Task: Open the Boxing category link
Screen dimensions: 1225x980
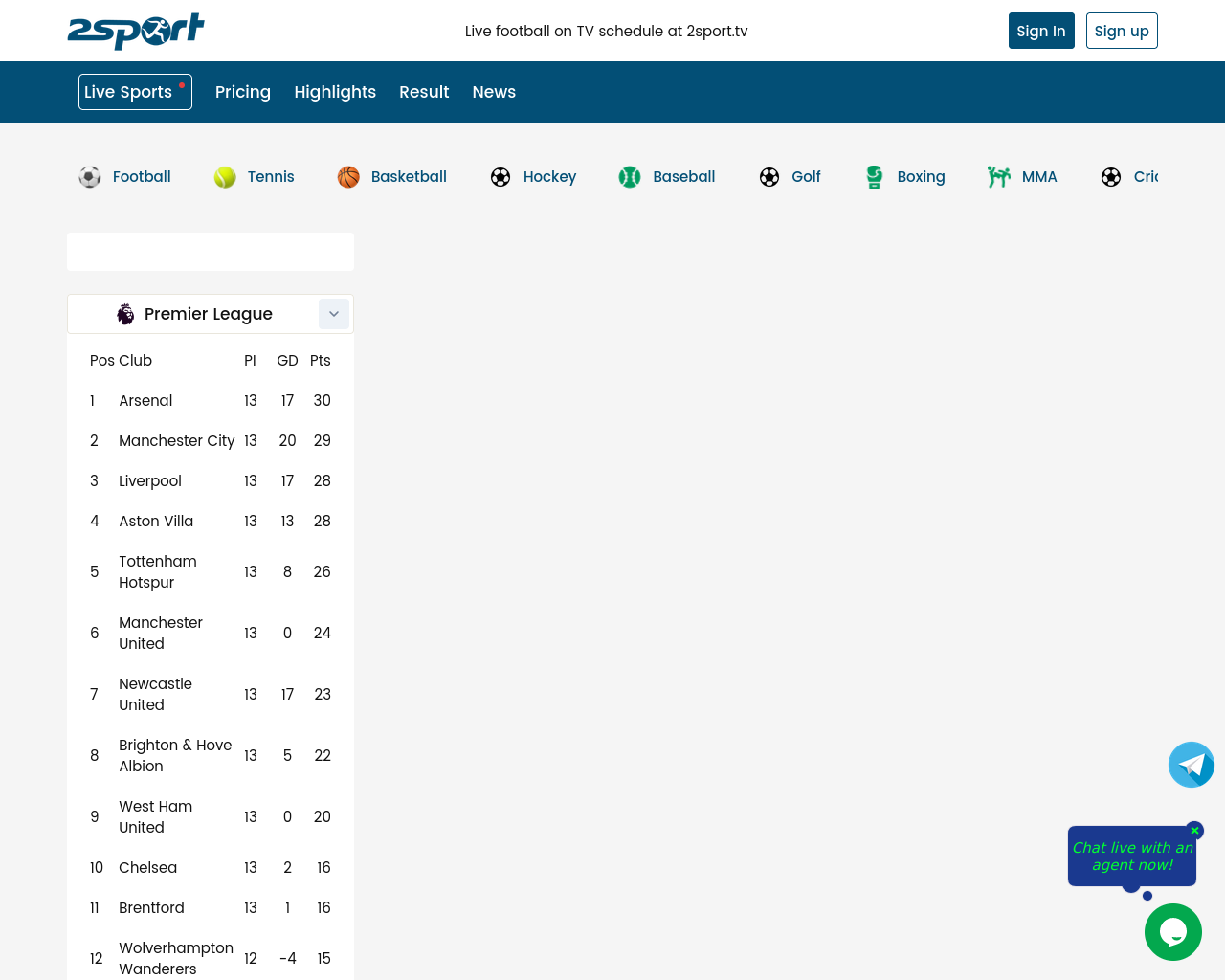Action: (921, 177)
